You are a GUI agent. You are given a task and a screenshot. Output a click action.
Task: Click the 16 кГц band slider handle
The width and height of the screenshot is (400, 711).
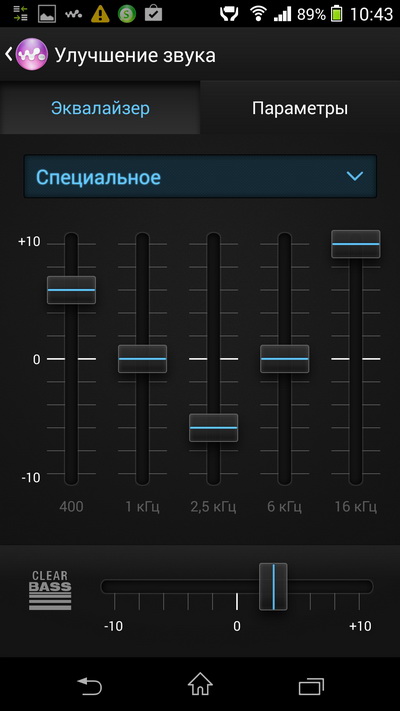pyautogui.click(x=356, y=244)
